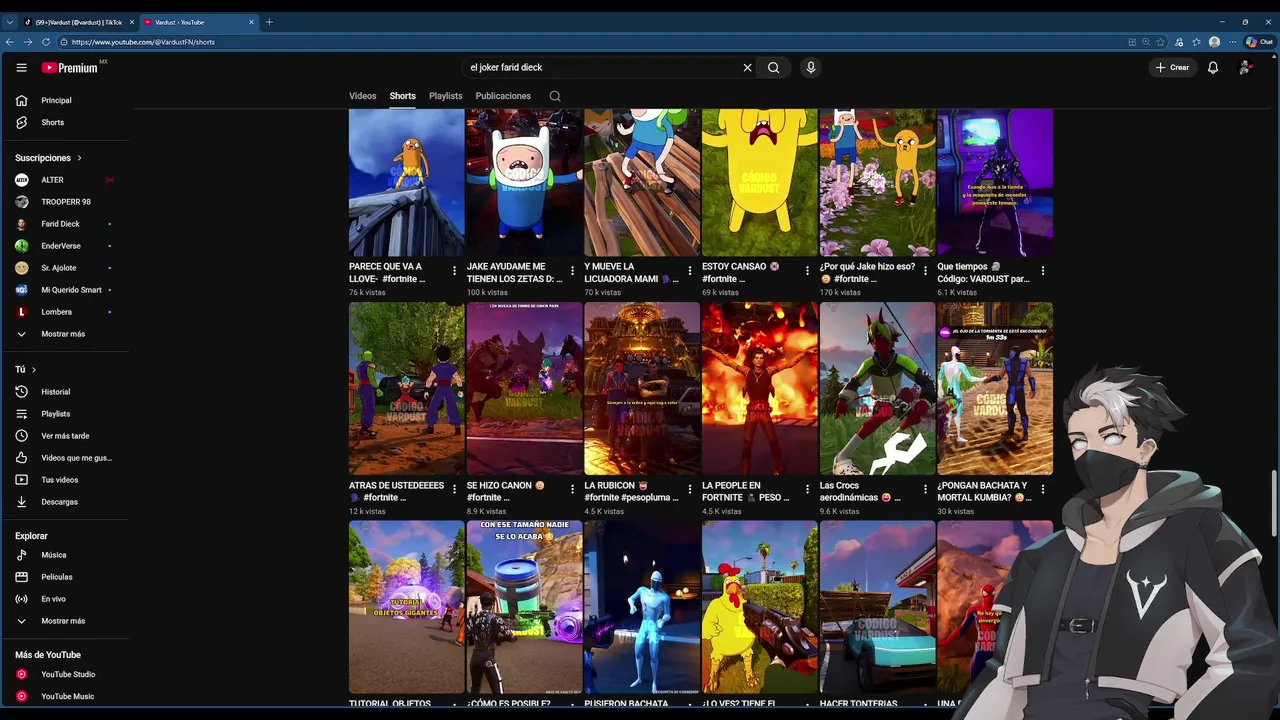Select the Shorts channel tab
The height and width of the screenshot is (720, 1280).
(402, 96)
